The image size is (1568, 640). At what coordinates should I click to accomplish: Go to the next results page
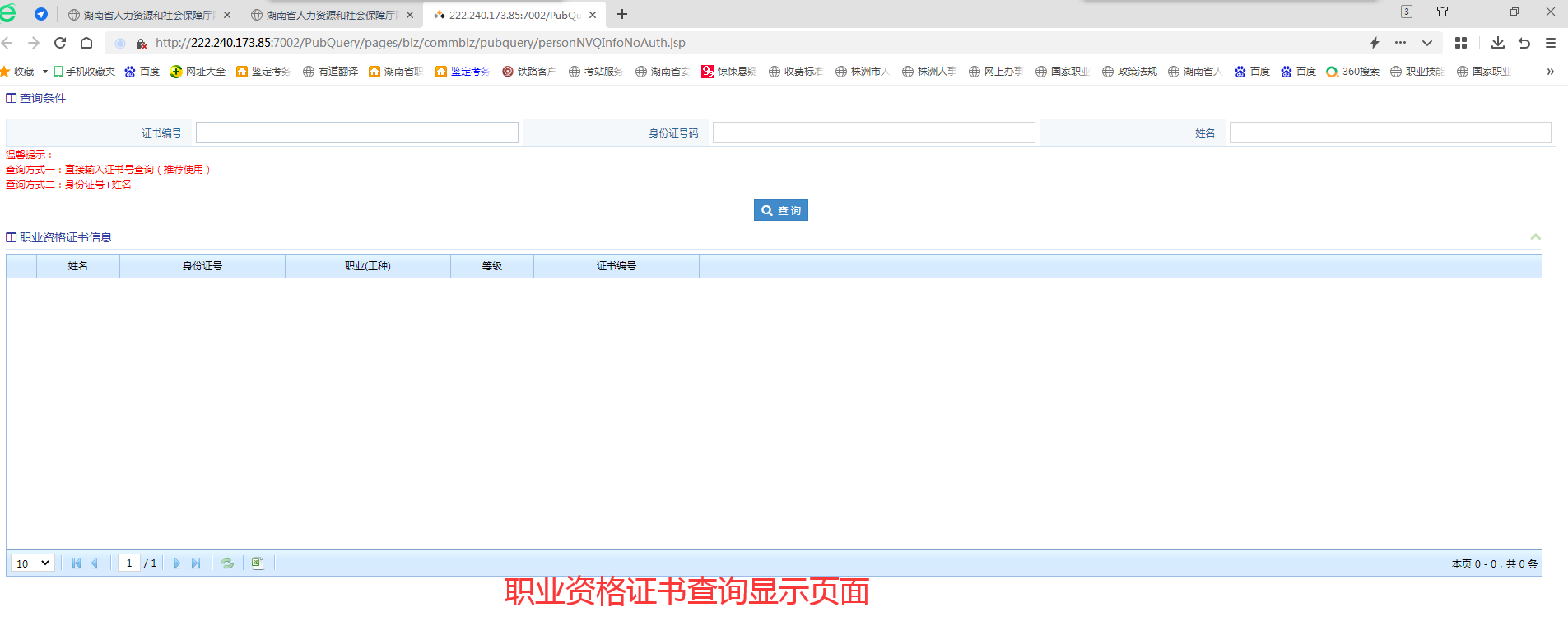coord(177,563)
